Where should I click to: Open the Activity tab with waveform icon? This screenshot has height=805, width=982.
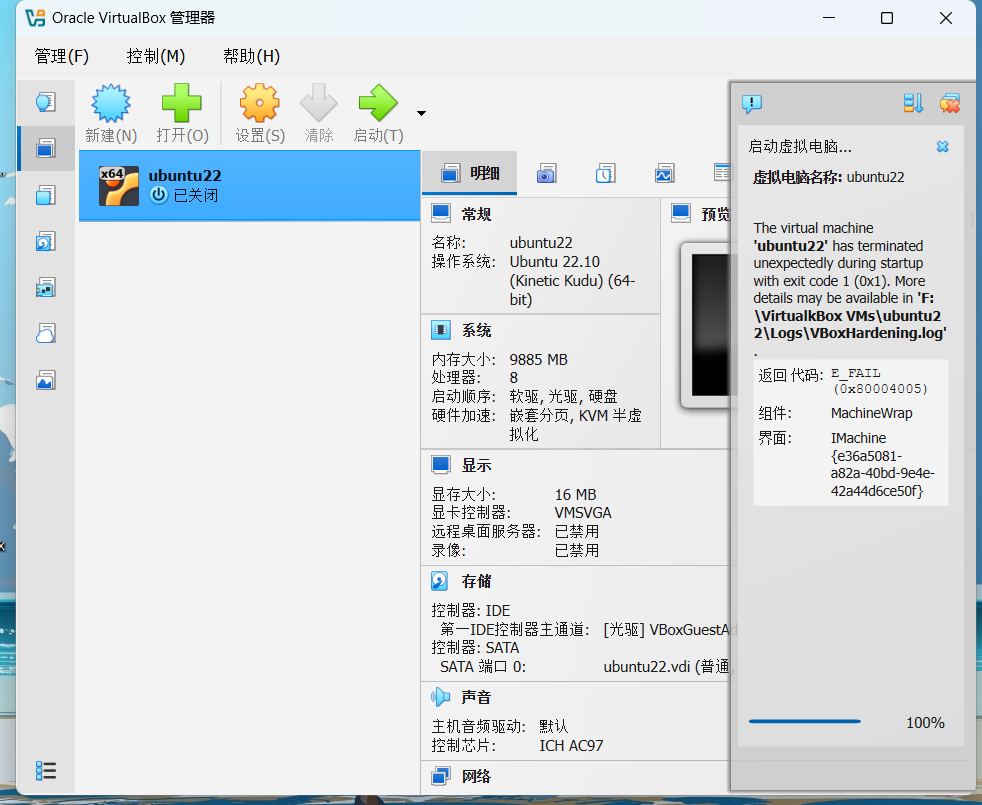coord(664,174)
